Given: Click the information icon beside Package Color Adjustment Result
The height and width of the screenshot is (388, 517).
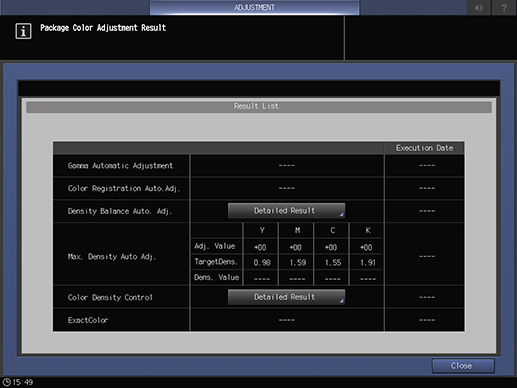Looking at the screenshot, I should pos(23,31).
